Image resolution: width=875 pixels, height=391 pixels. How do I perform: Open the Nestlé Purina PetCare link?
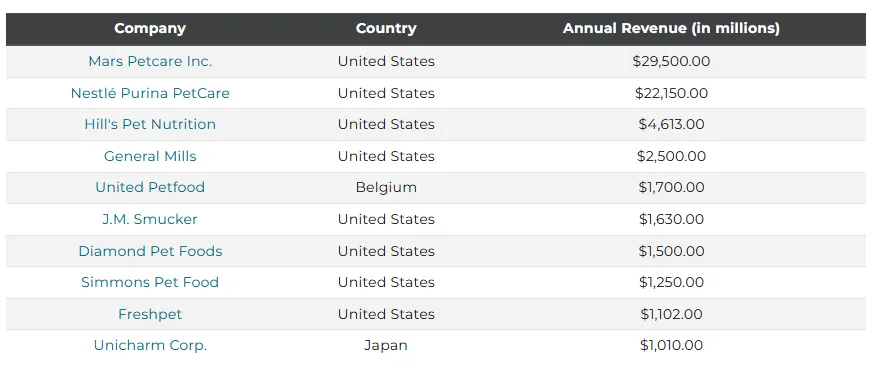click(x=150, y=93)
